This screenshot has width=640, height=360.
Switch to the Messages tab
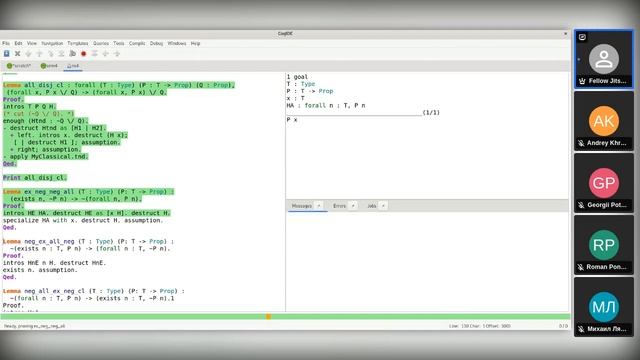302,206
